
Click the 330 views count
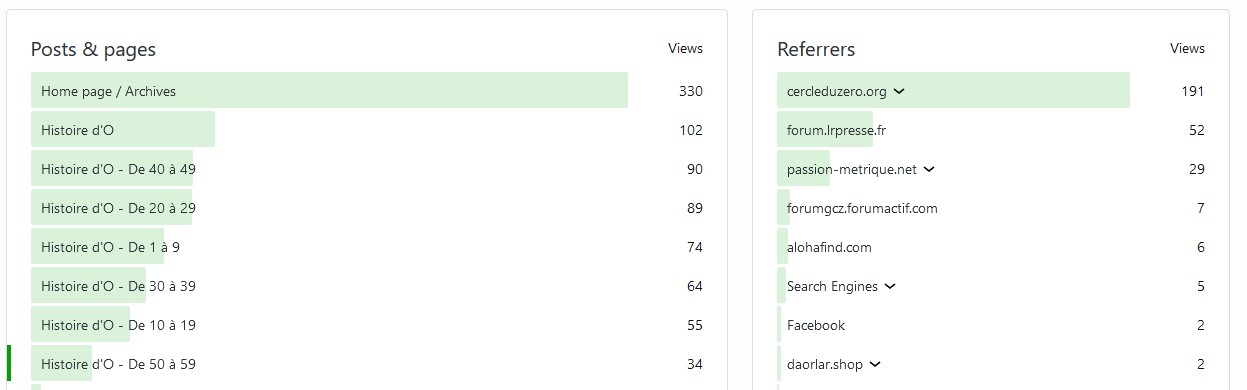pos(691,91)
